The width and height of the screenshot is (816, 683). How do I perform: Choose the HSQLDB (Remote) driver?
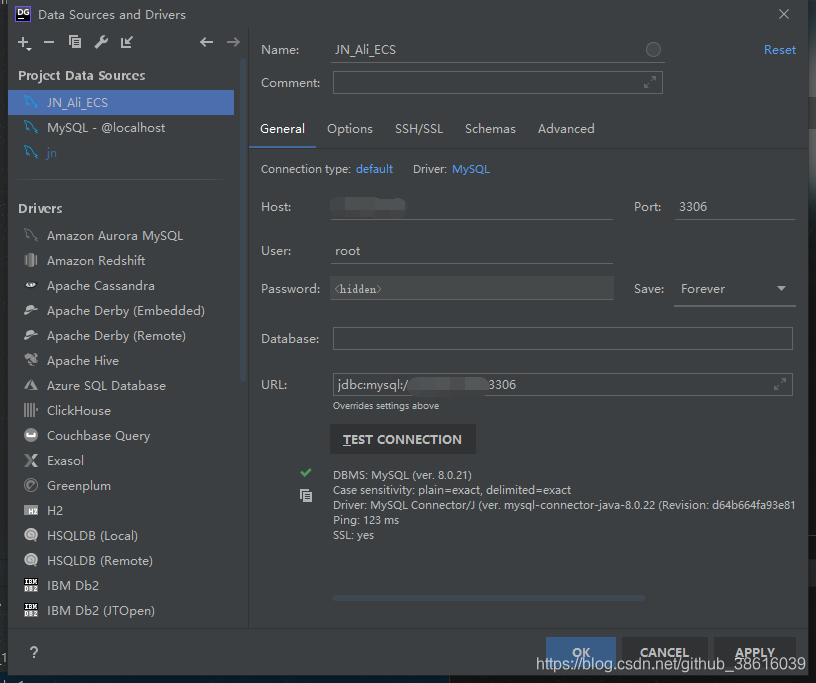pyautogui.click(x=100, y=561)
